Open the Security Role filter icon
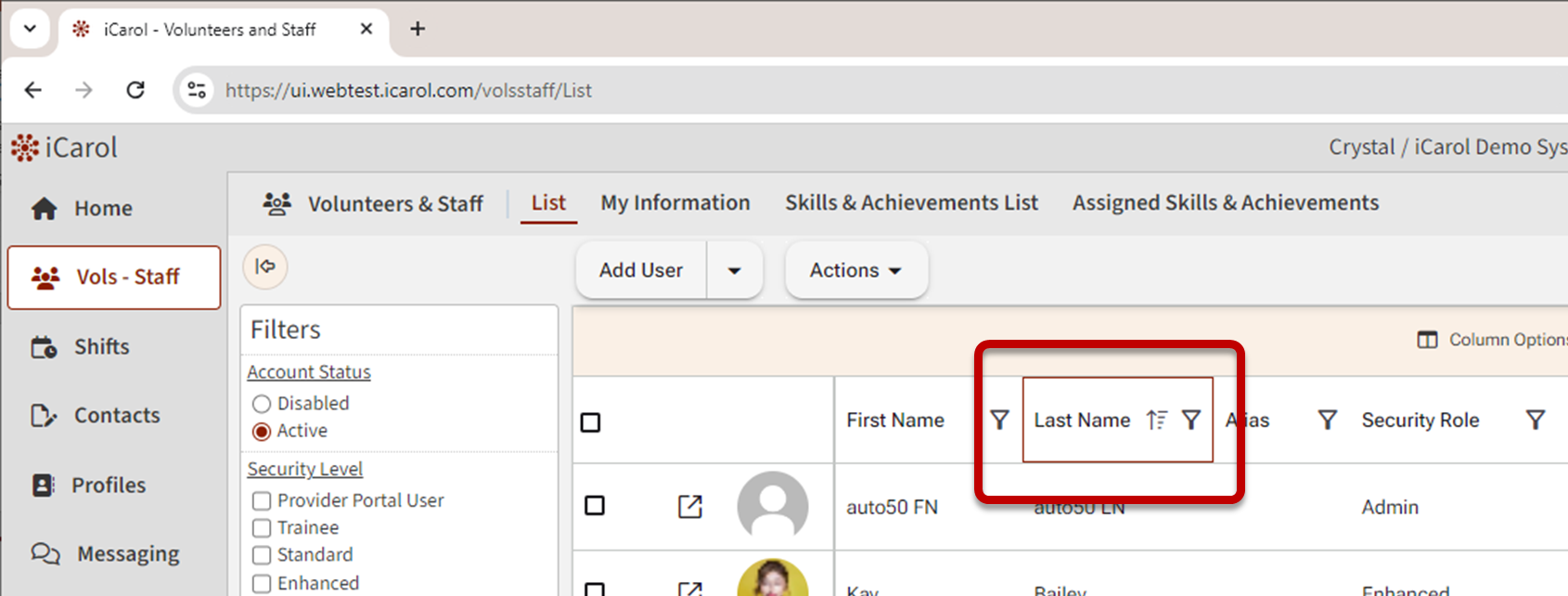 [x=1536, y=420]
